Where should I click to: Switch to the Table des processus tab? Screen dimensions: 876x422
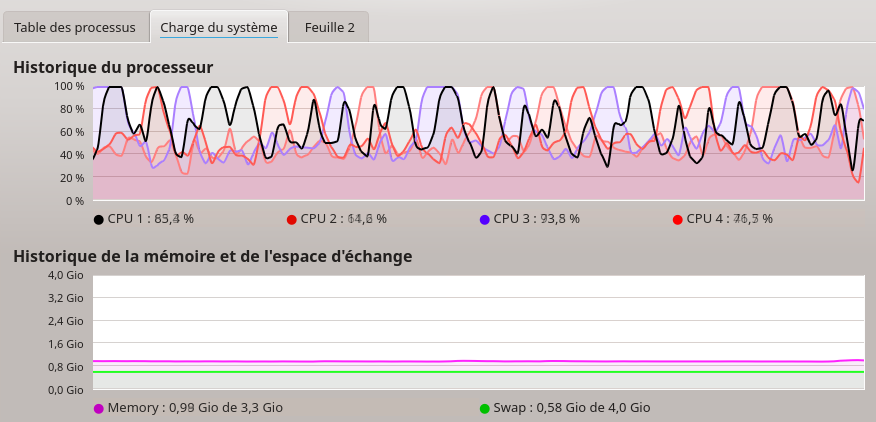click(75, 27)
